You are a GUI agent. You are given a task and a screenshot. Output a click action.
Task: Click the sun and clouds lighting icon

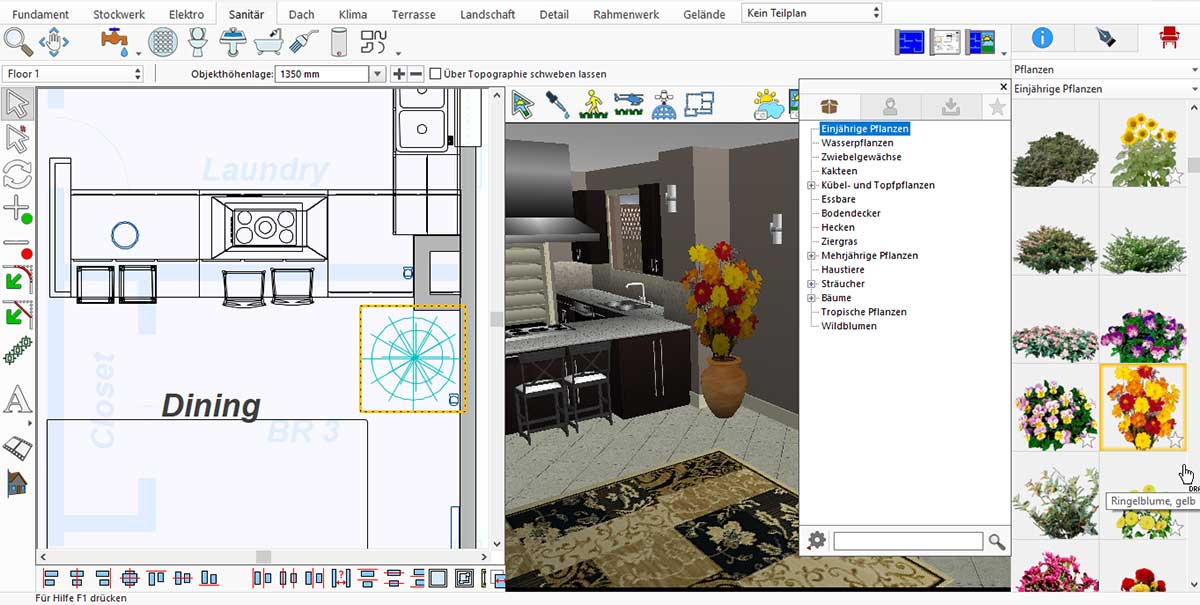click(x=771, y=103)
